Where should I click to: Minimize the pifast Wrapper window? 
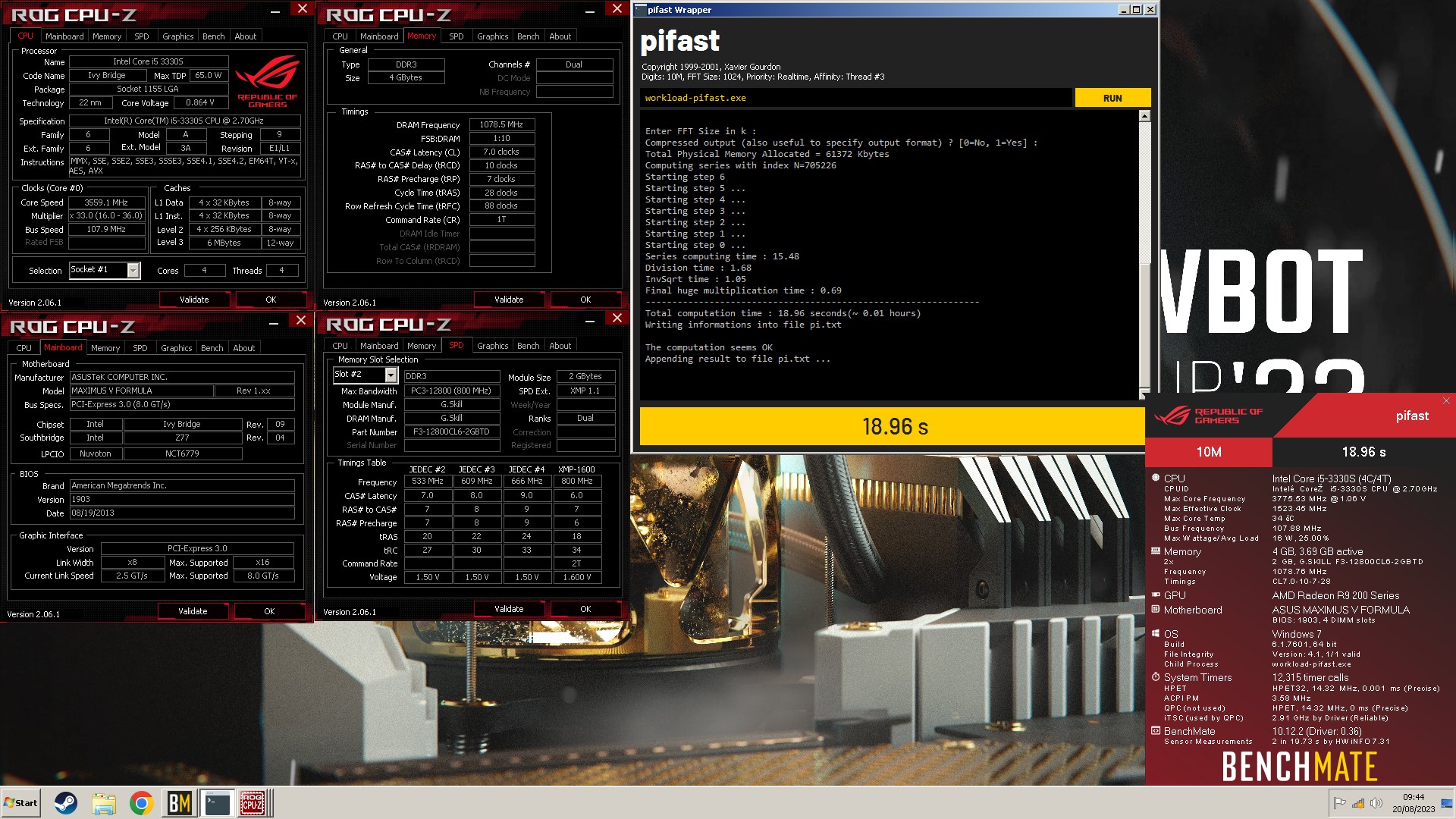[x=1124, y=10]
